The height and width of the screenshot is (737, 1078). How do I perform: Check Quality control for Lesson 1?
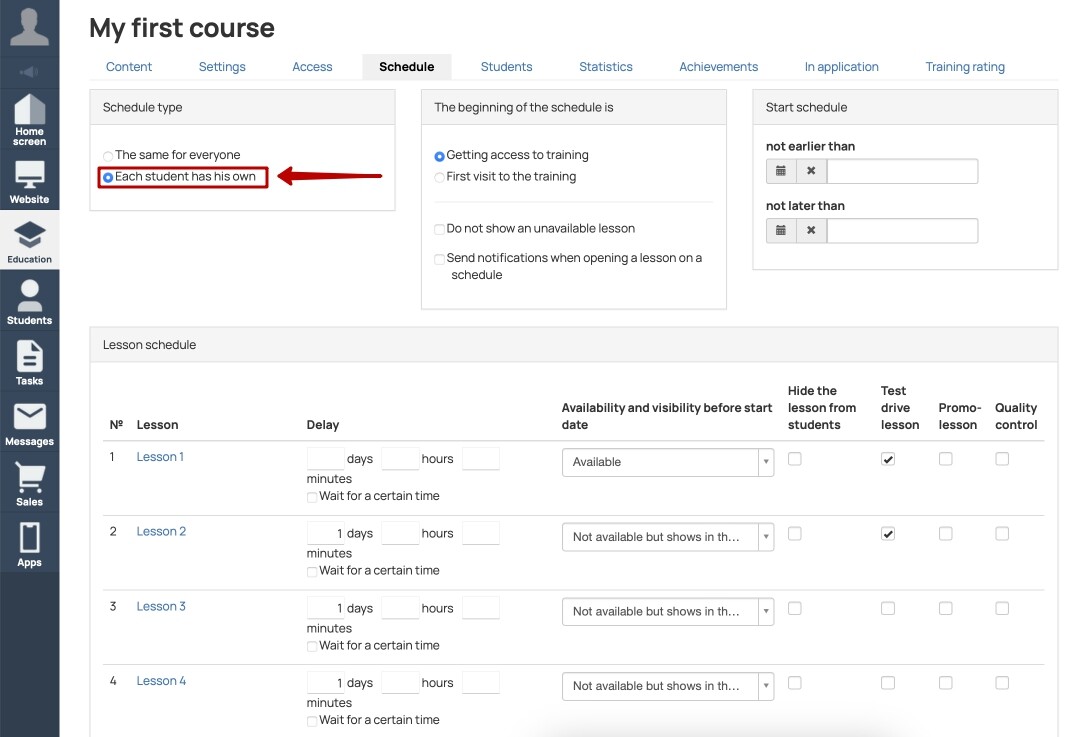pos(1002,459)
